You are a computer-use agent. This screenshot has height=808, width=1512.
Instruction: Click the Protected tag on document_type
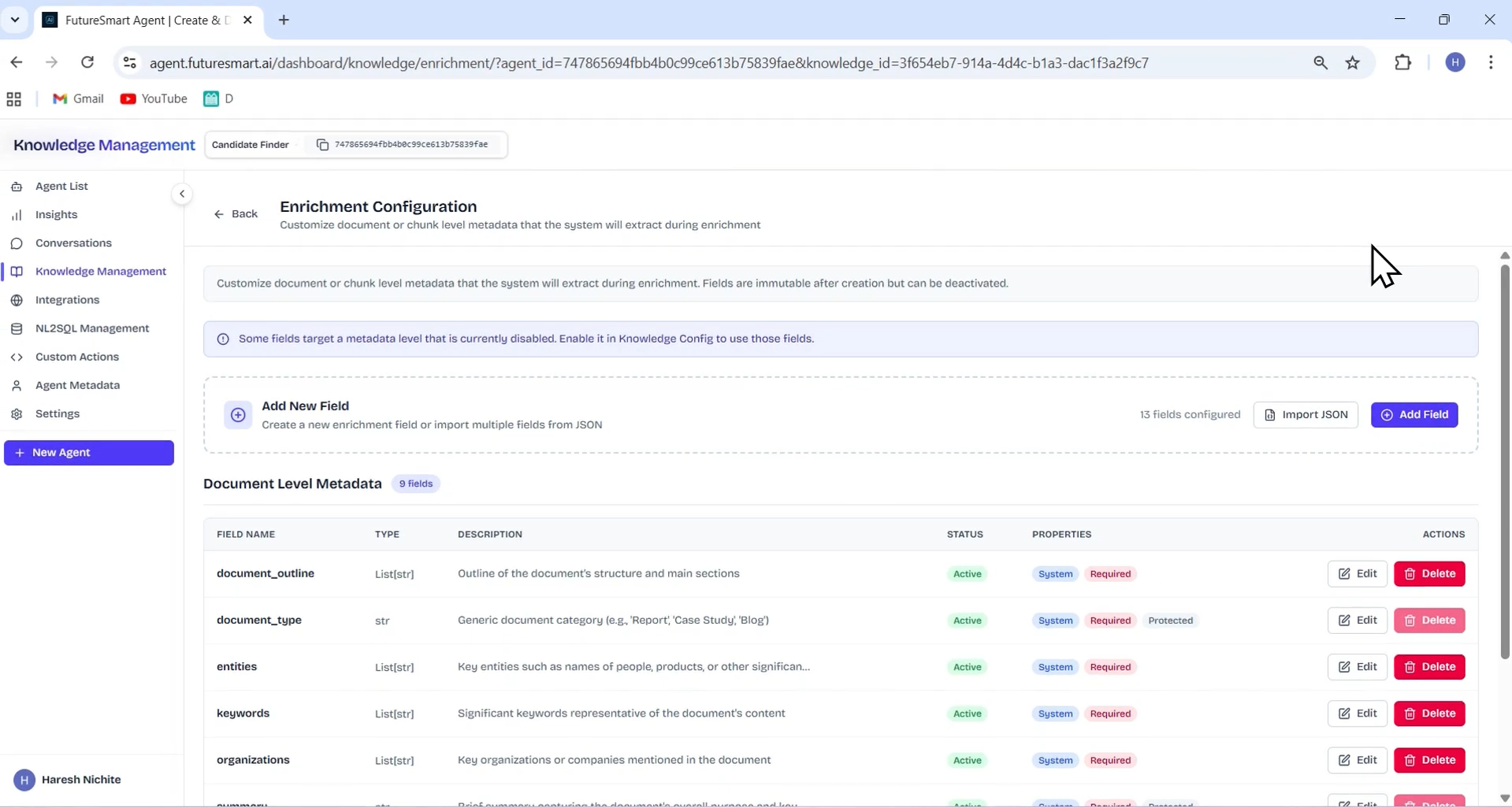point(1170,621)
